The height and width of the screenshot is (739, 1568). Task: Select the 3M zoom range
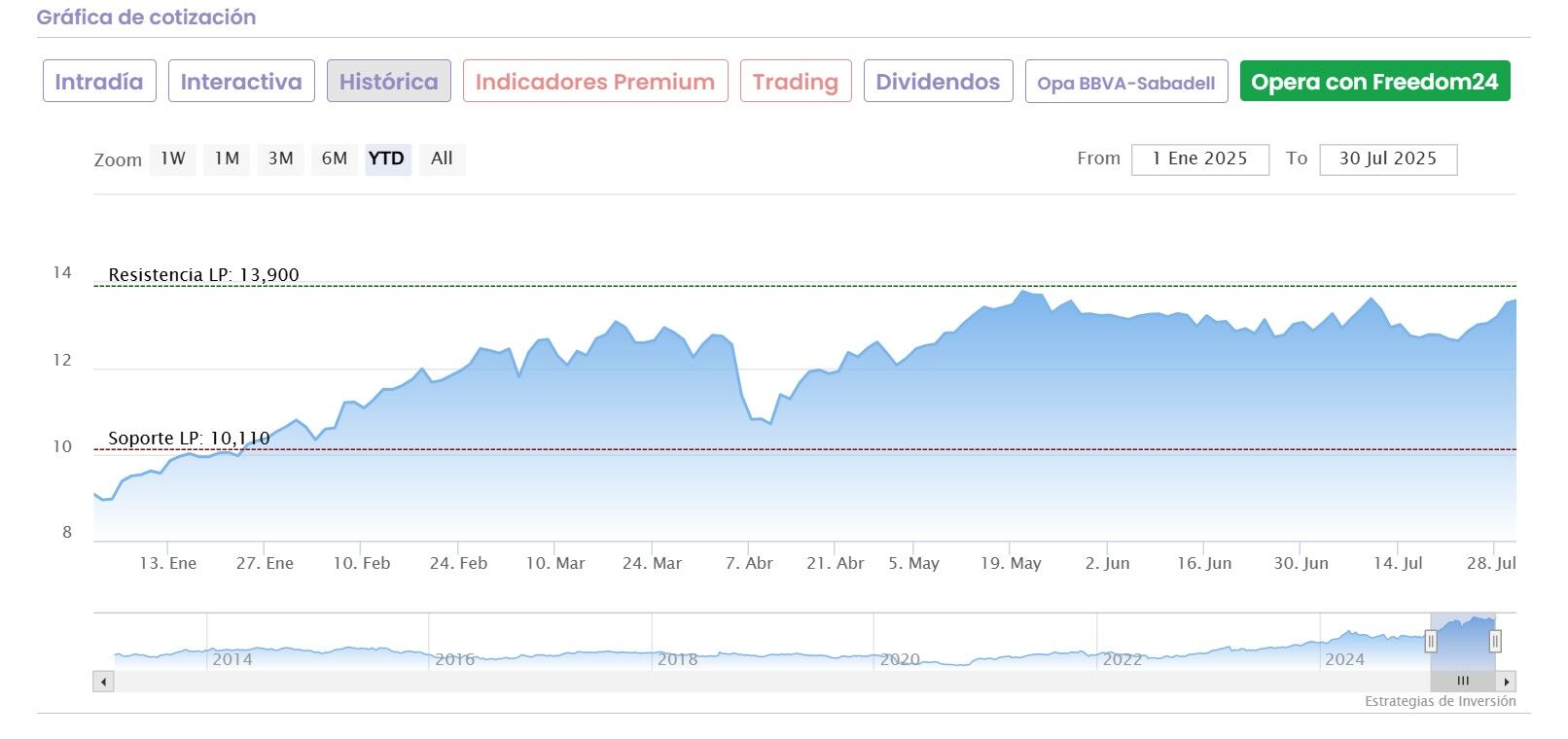pos(280,158)
